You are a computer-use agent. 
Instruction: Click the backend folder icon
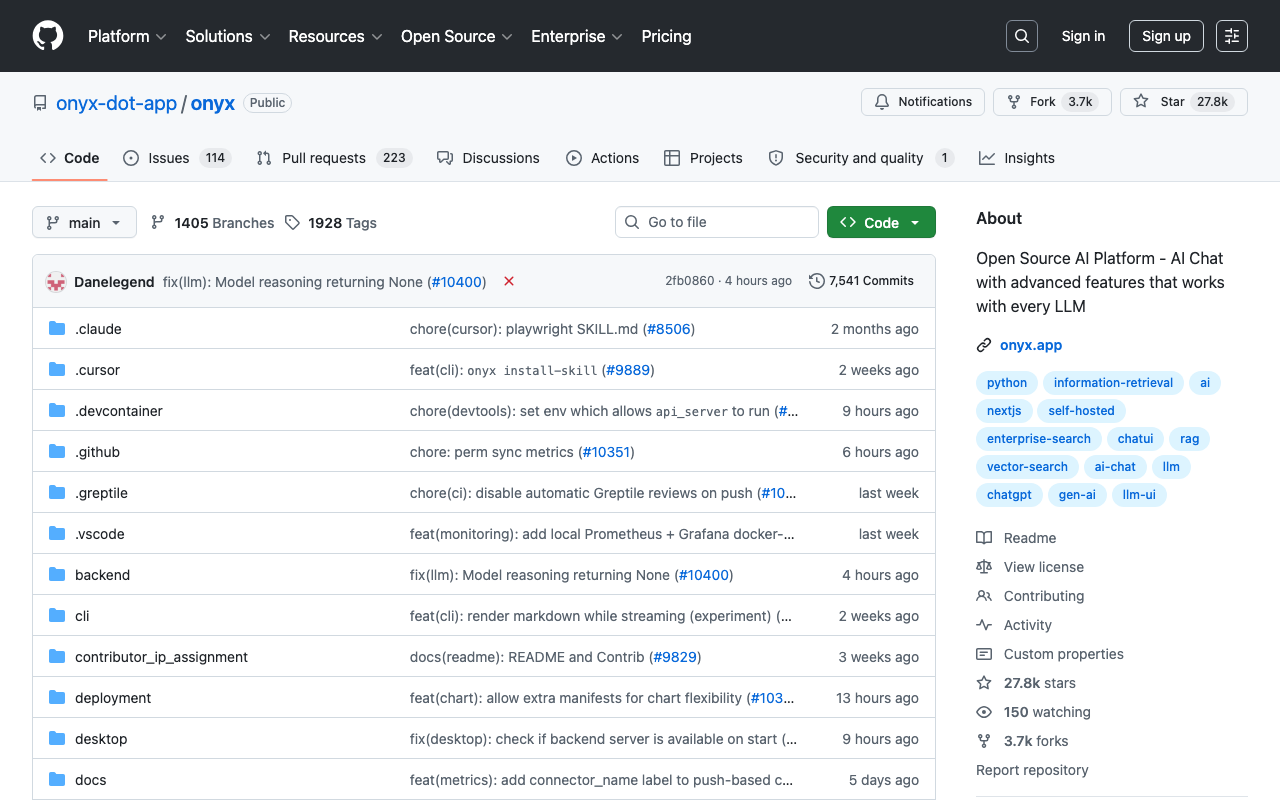pos(57,575)
